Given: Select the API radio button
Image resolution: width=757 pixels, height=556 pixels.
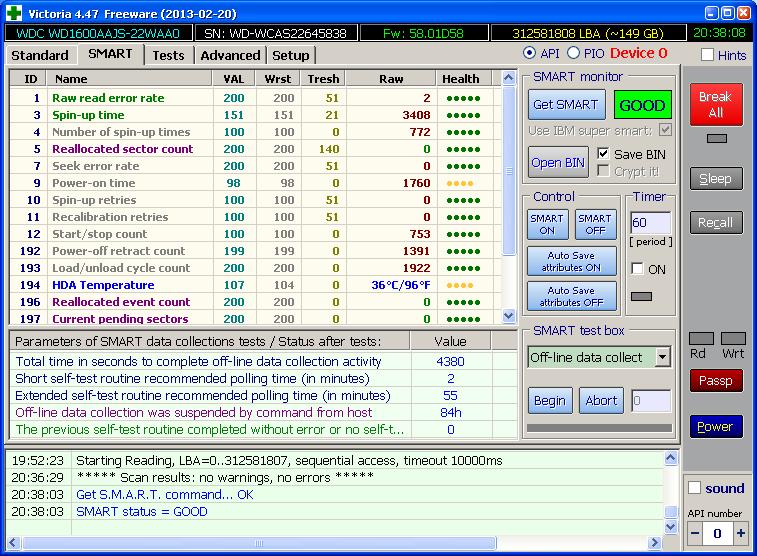Looking at the screenshot, I should point(529,53).
